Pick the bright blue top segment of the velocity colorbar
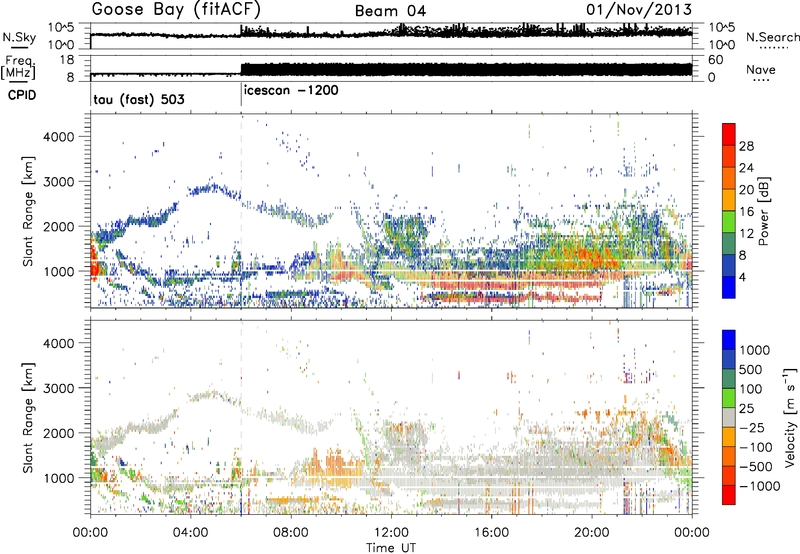Viewport: 800px width, 554px height. 729,340
